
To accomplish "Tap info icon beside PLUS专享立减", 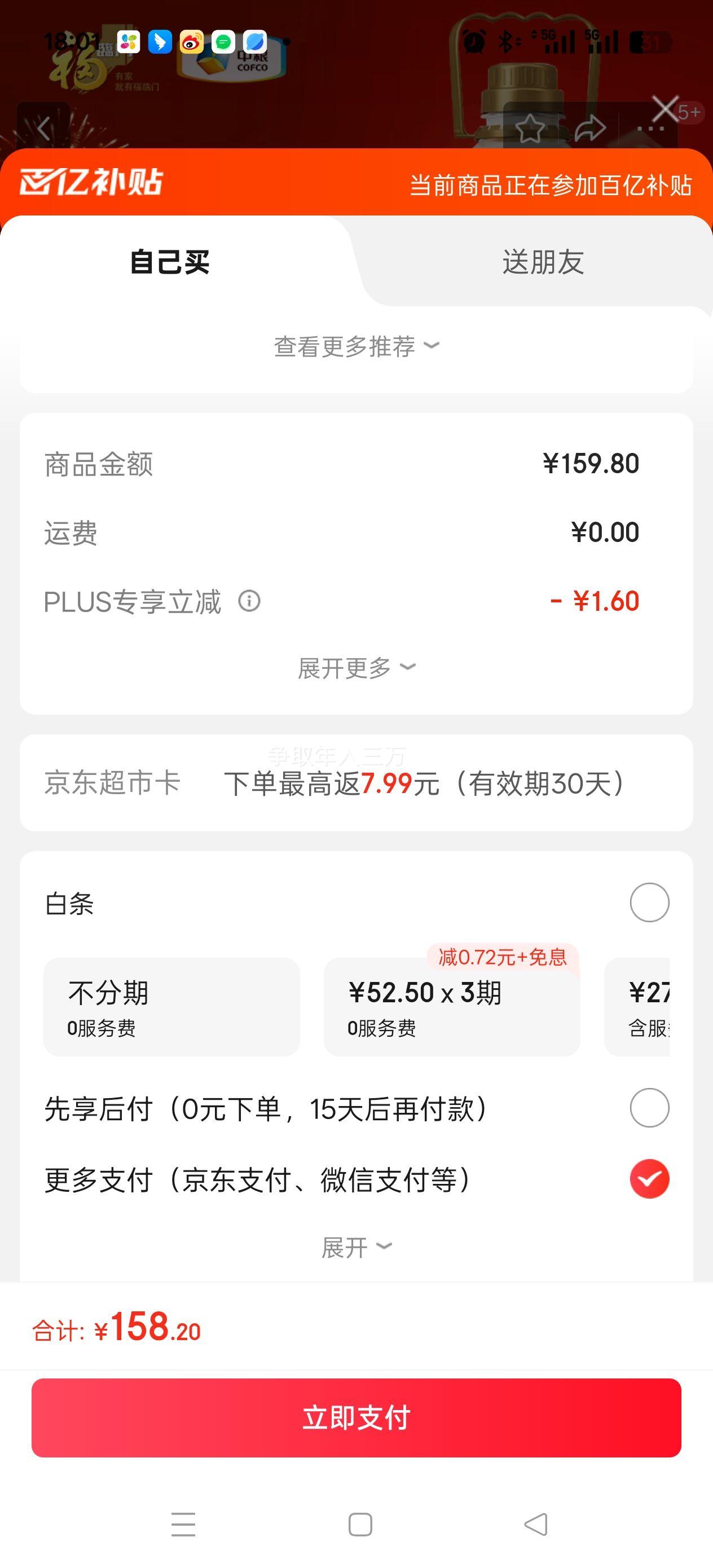I will click(249, 601).
